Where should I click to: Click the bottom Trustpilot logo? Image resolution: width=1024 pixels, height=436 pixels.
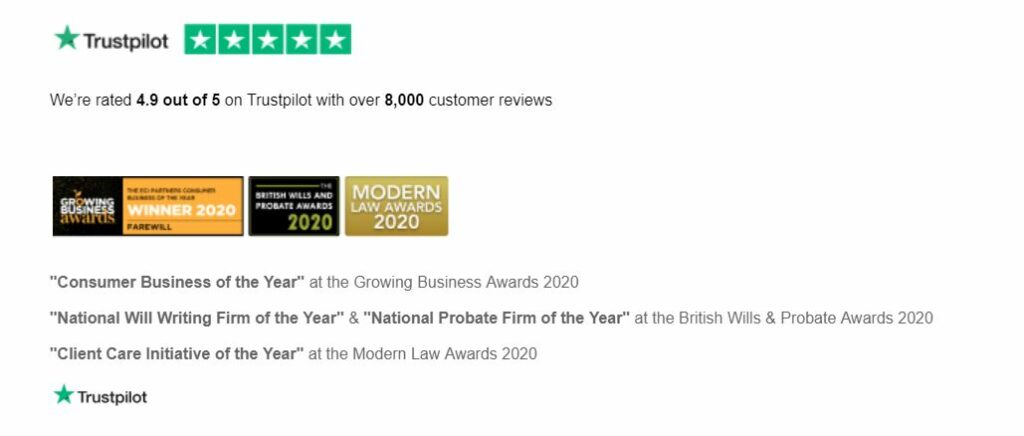pyautogui.click(x=100, y=397)
